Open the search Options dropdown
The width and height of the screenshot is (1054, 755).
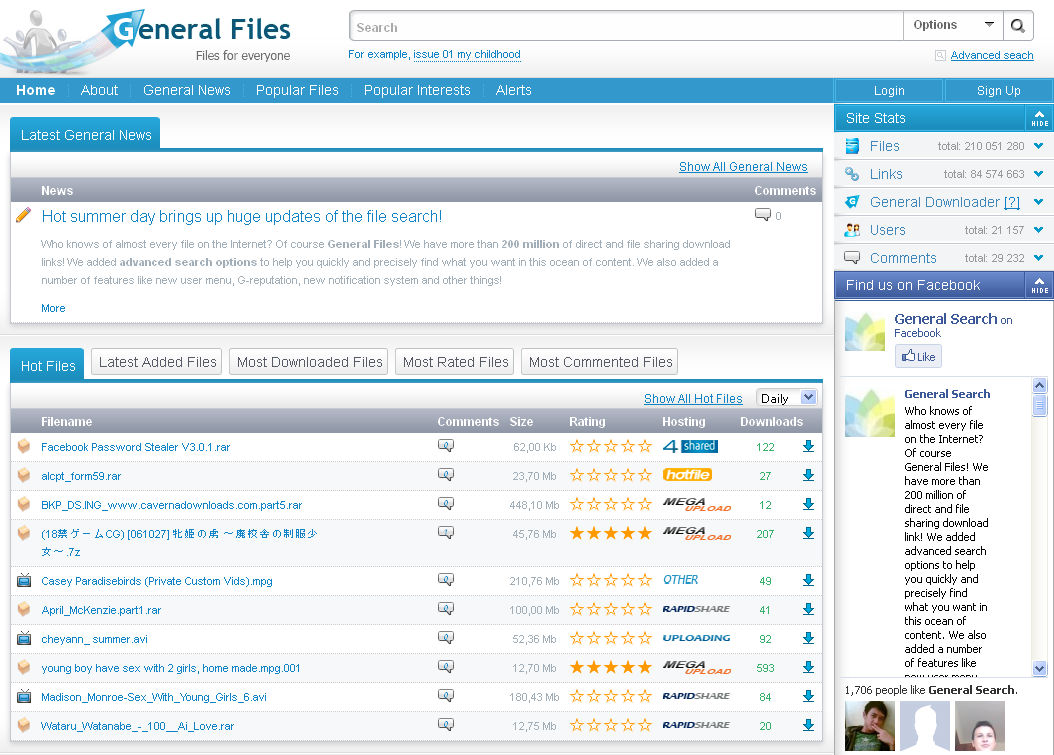[953, 26]
